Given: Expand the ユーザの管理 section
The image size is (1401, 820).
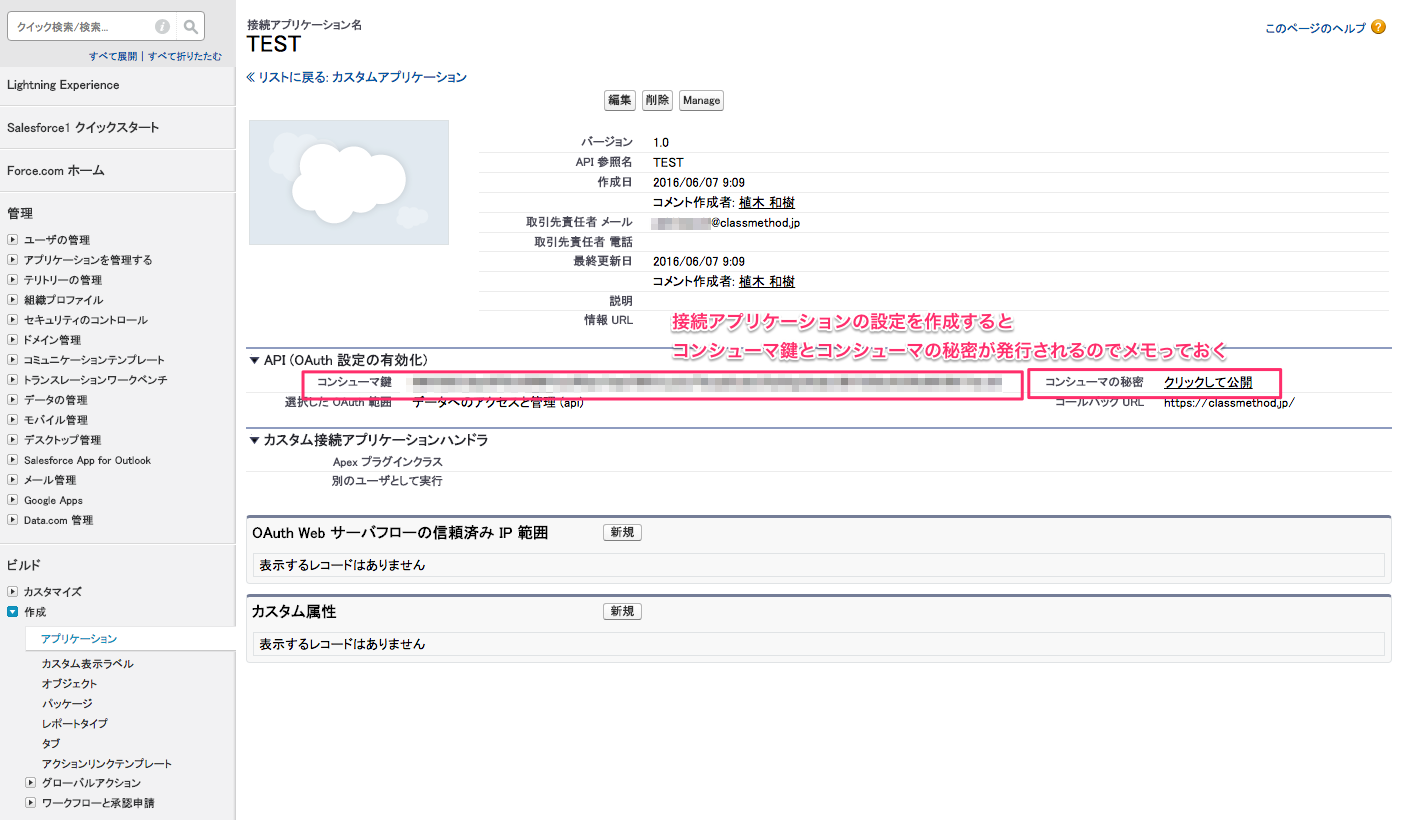Looking at the screenshot, I should 11,239.
